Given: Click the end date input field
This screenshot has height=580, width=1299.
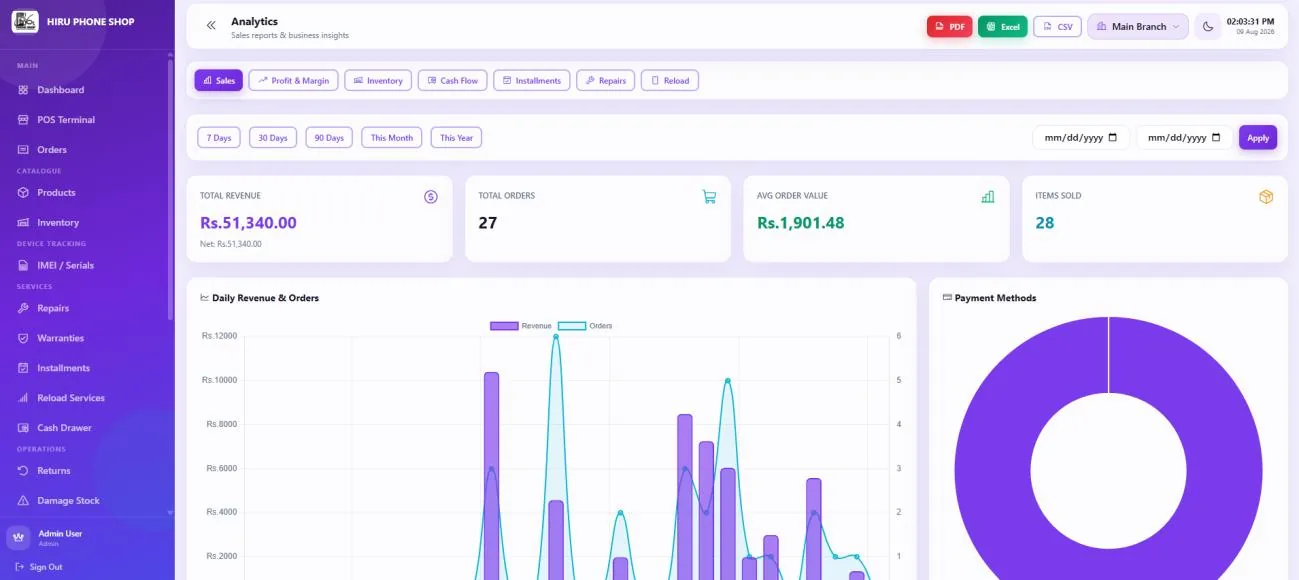Looking at the screenshot, I should (x=1184, y=138).
